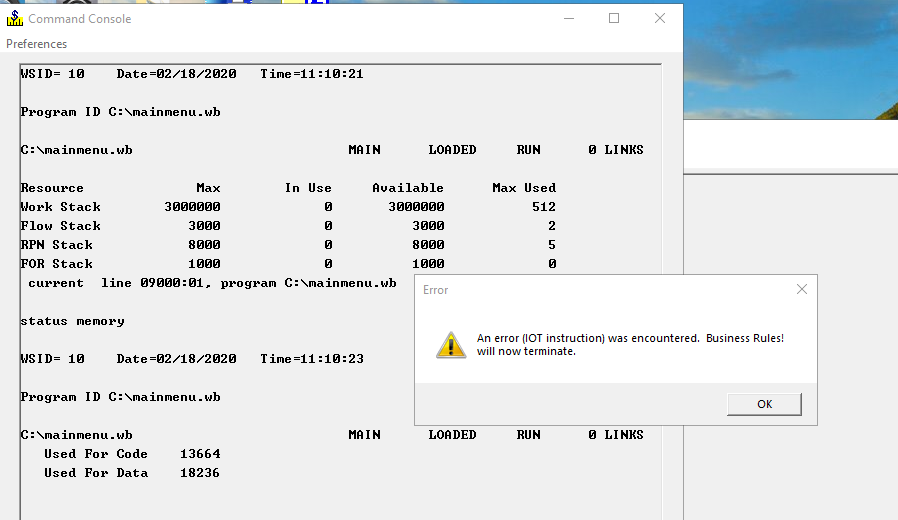Click the yellow warning triangle icon
This screenshot has height=520, width=898.
pos(451,344)
